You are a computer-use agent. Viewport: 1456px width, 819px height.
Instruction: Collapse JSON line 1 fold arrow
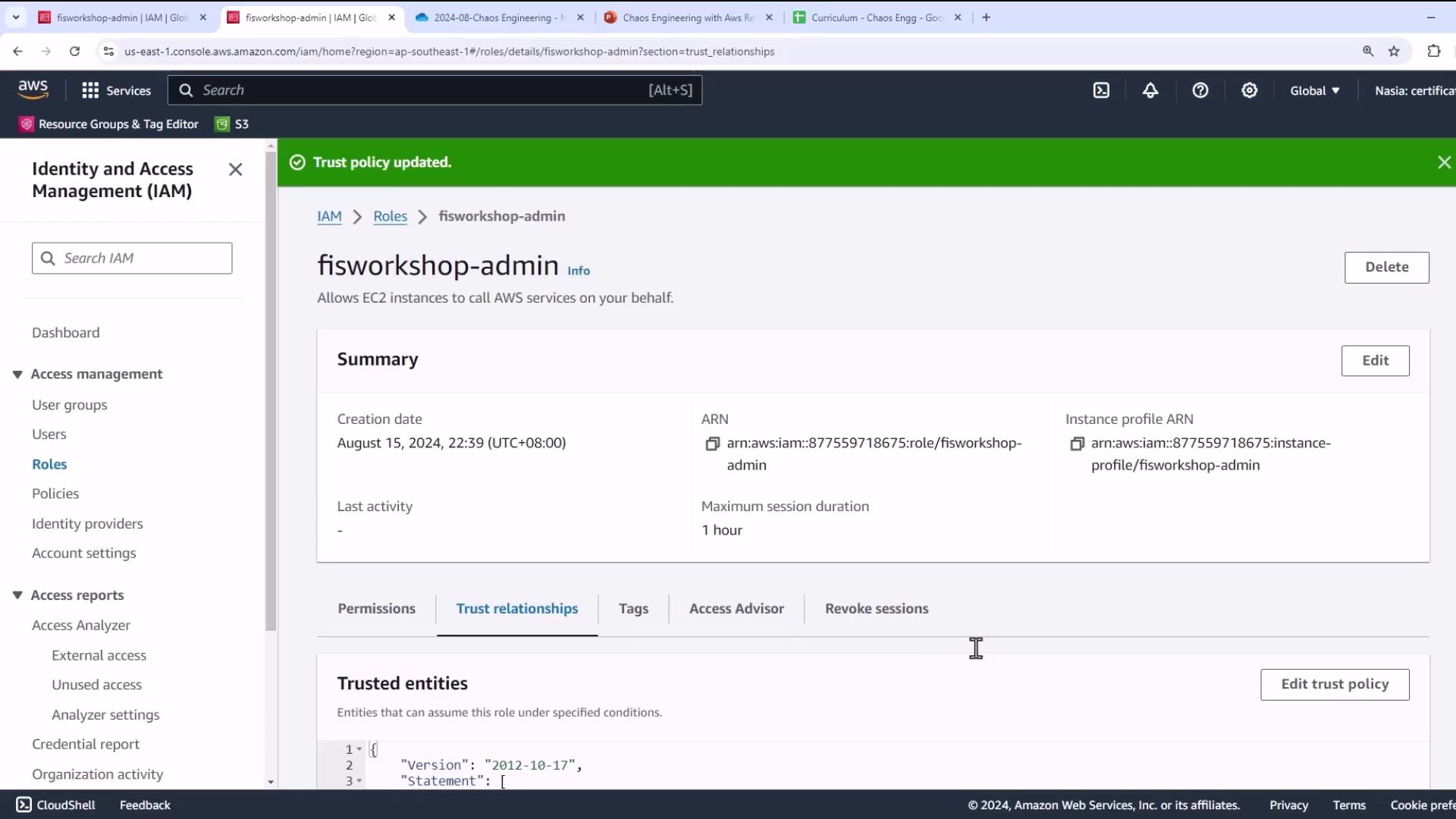tap(359, 749)
